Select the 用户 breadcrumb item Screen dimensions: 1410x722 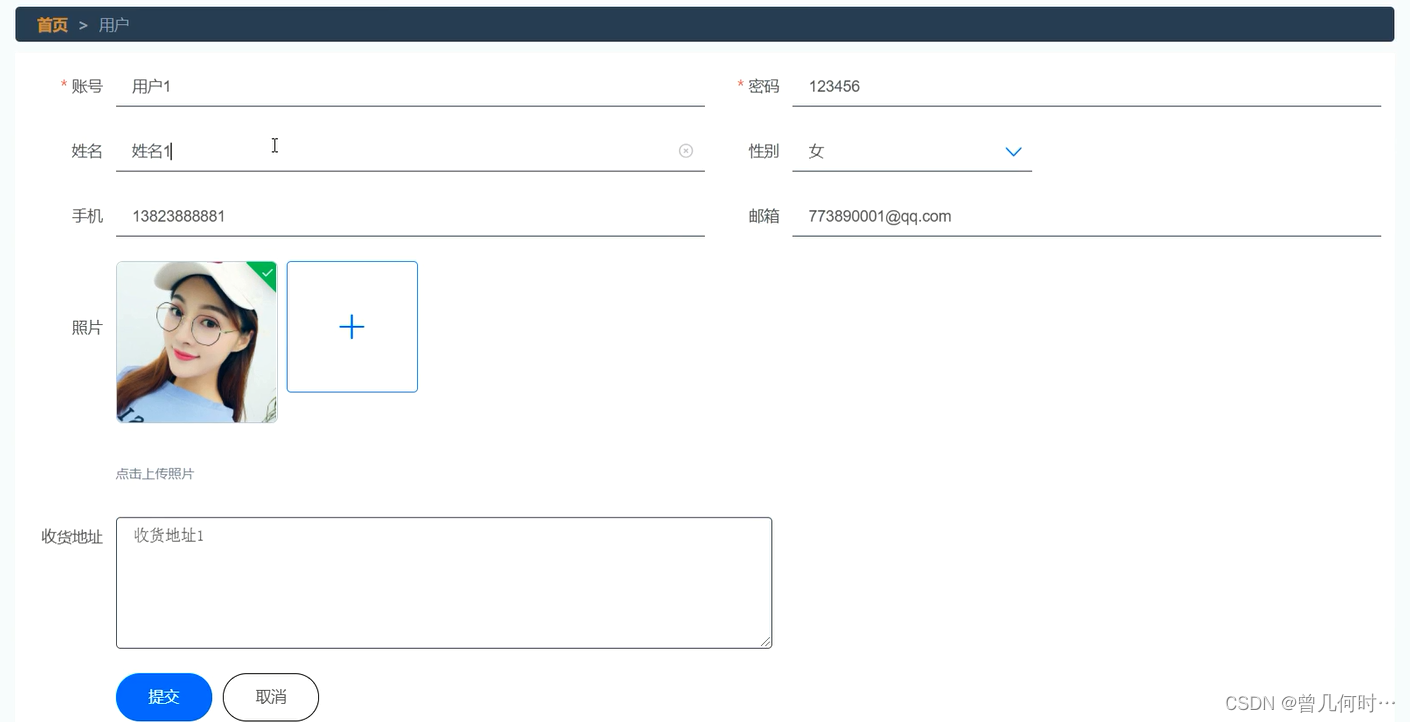coord(114,25)
